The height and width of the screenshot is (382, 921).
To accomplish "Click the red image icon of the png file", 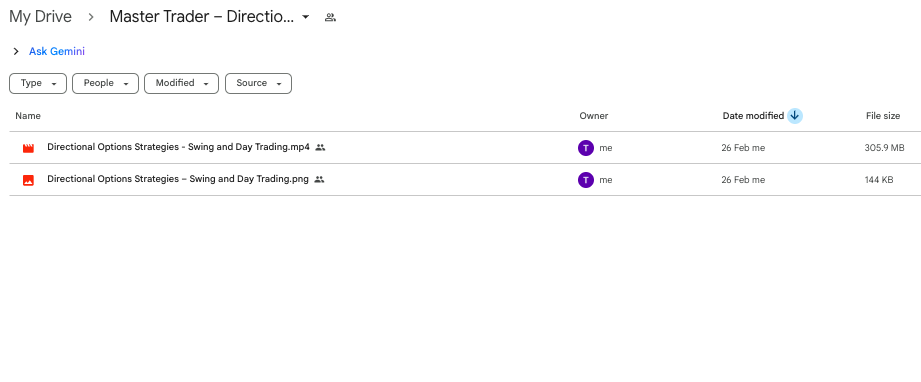I will tap(28, 180).
